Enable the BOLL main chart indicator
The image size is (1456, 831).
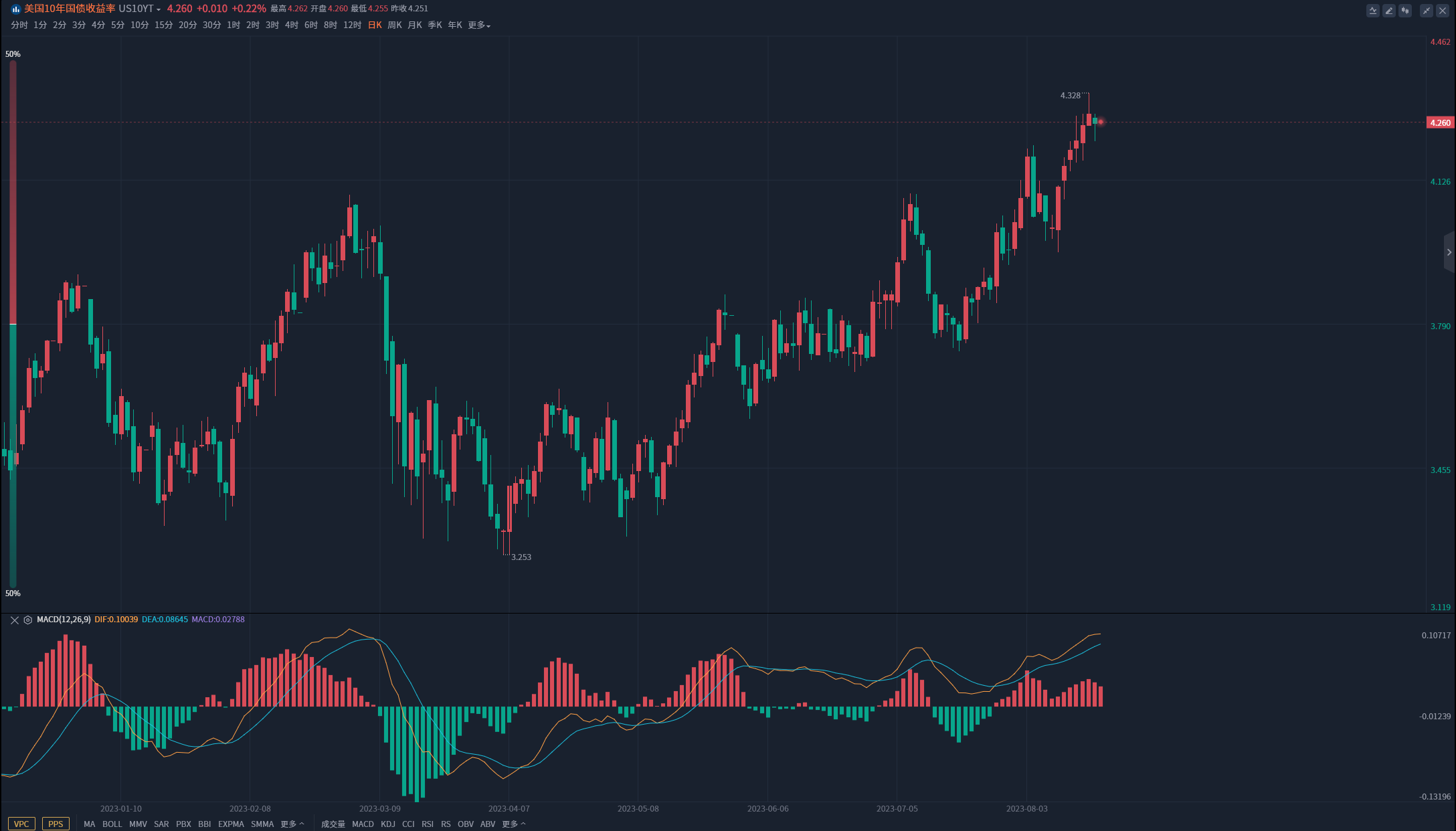tap(112, 824)
